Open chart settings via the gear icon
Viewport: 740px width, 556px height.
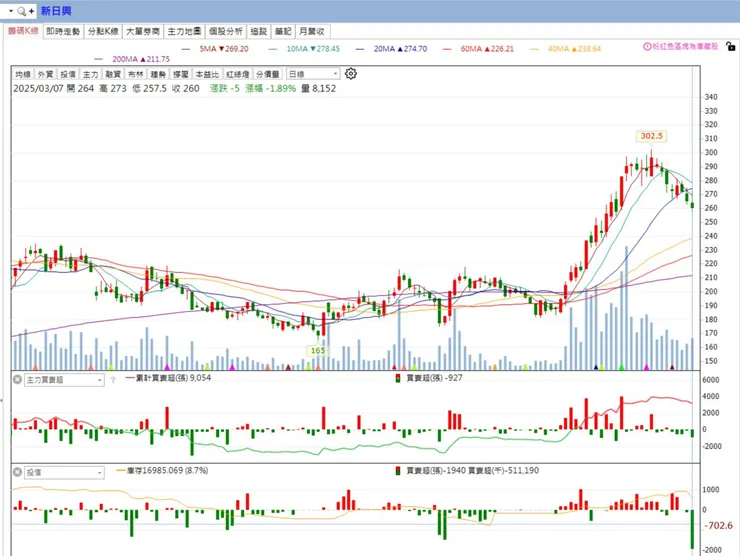[351, 74]
